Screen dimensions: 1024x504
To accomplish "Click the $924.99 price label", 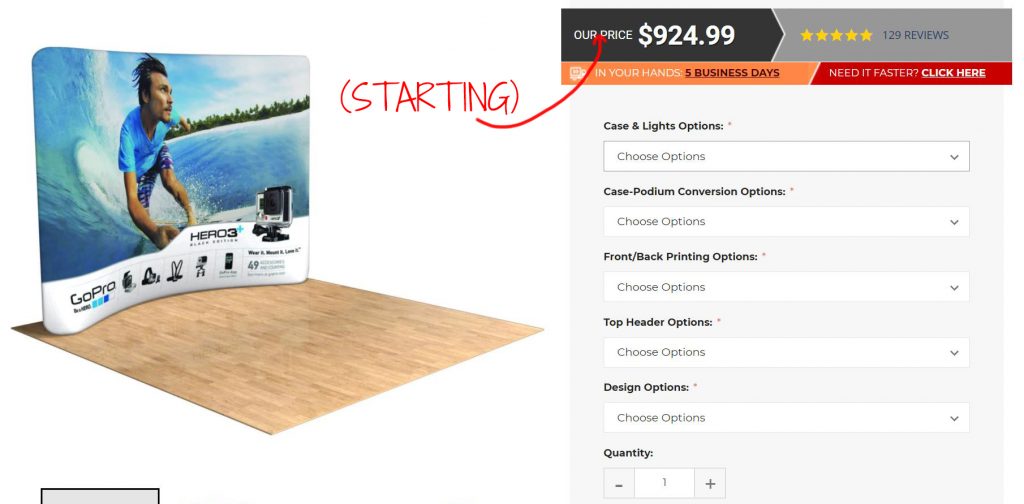I will click(686, 35).
